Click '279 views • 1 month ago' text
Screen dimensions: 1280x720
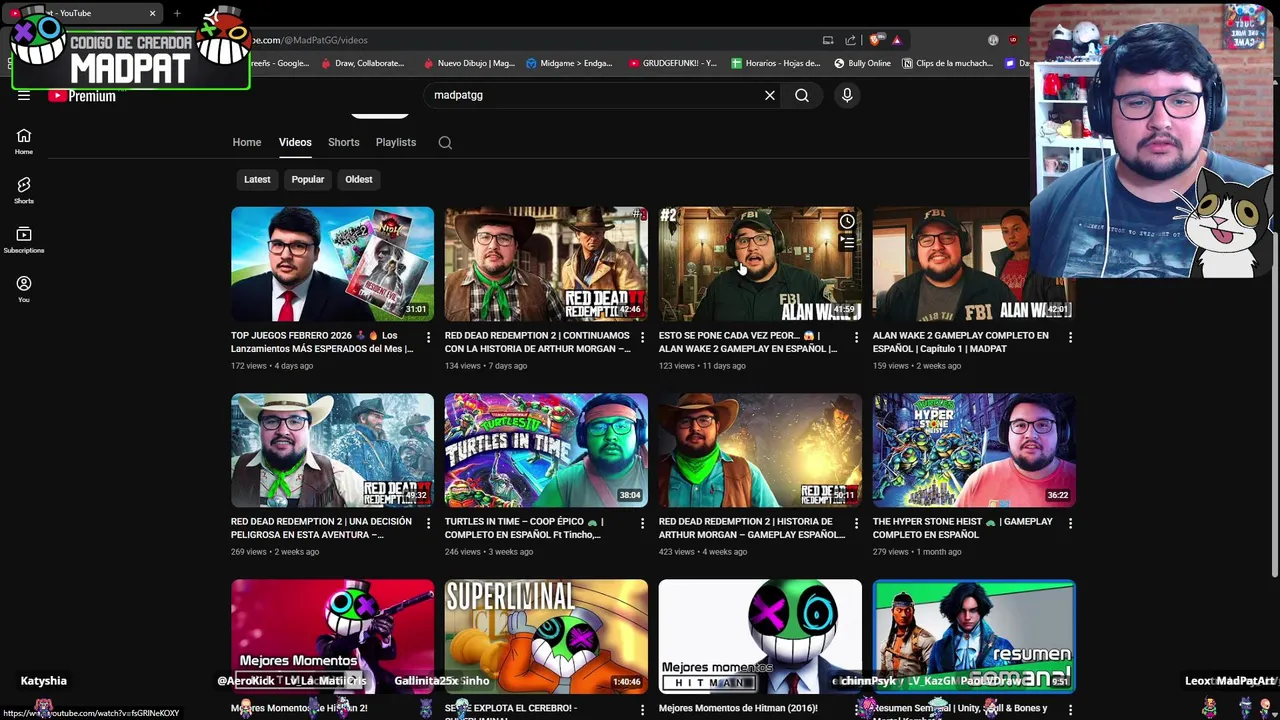point(917,552)
